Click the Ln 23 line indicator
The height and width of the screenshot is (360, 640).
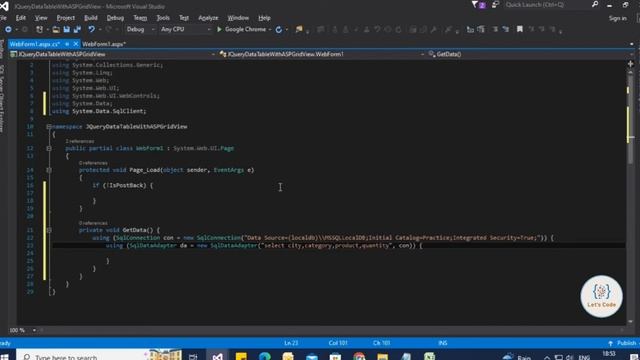point(291,343)
